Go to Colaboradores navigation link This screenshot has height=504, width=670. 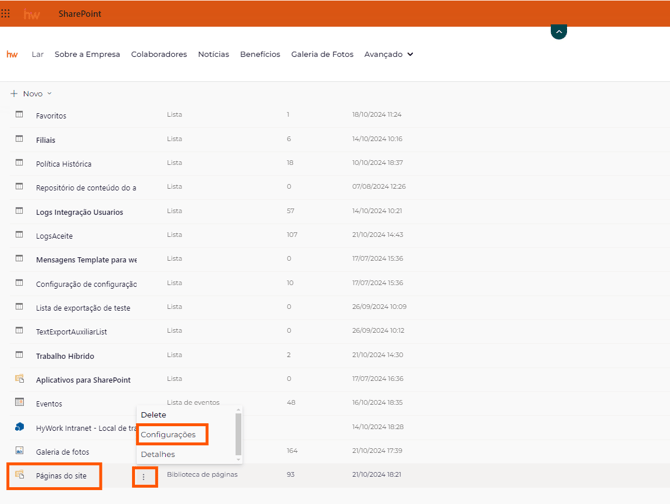click(159, 55)
